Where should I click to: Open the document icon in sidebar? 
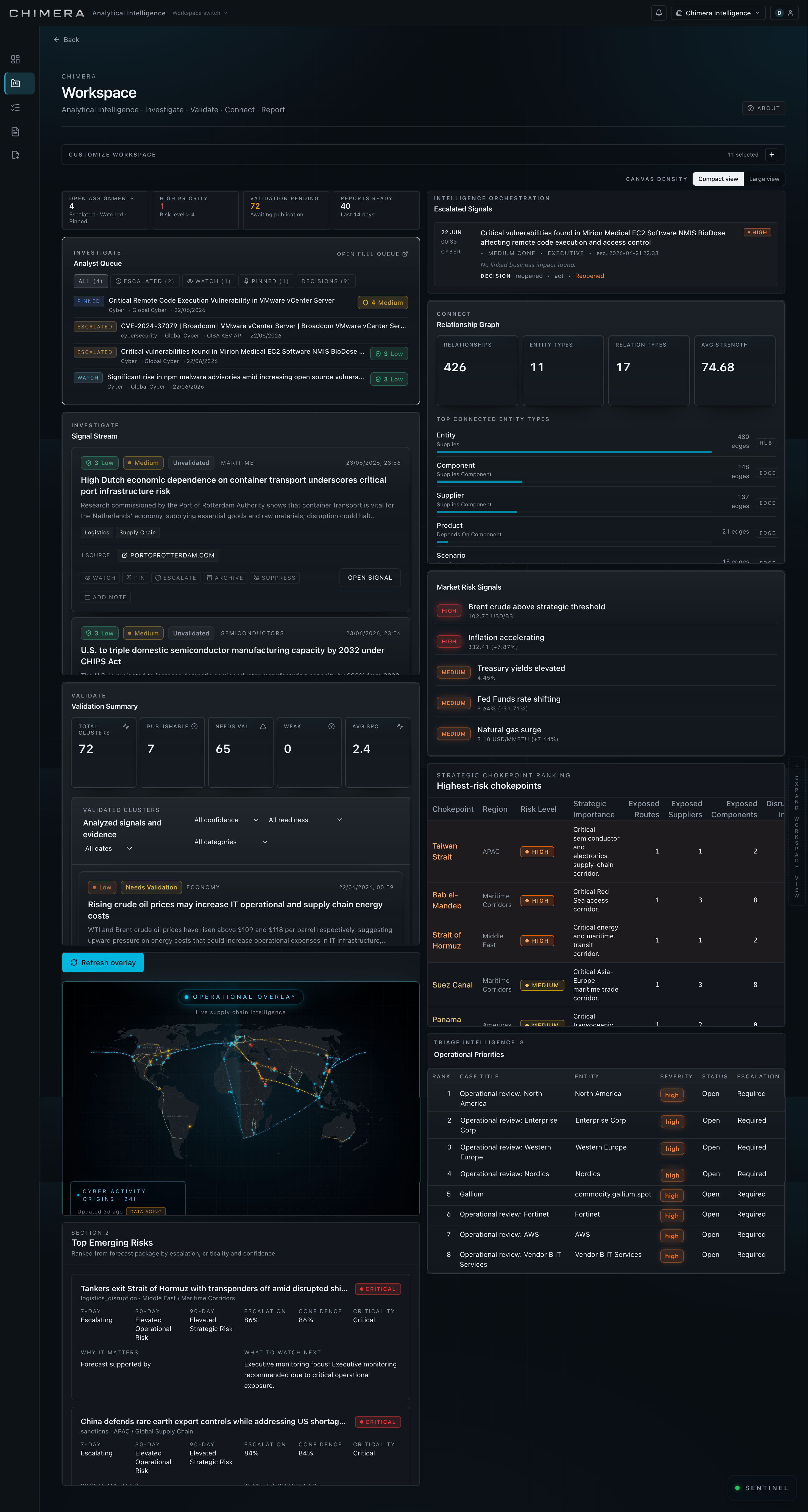(15, 132)
